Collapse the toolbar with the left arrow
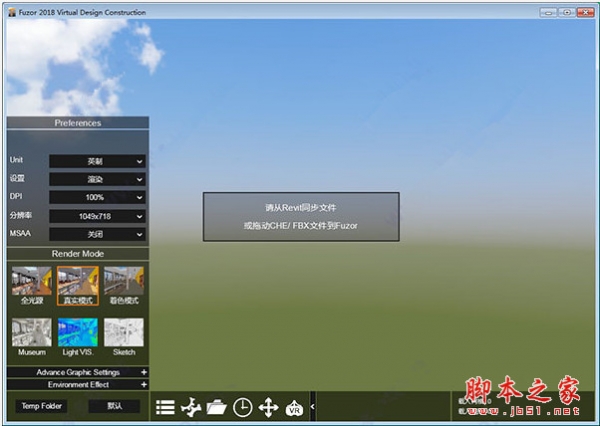 (x=313, y=406)
